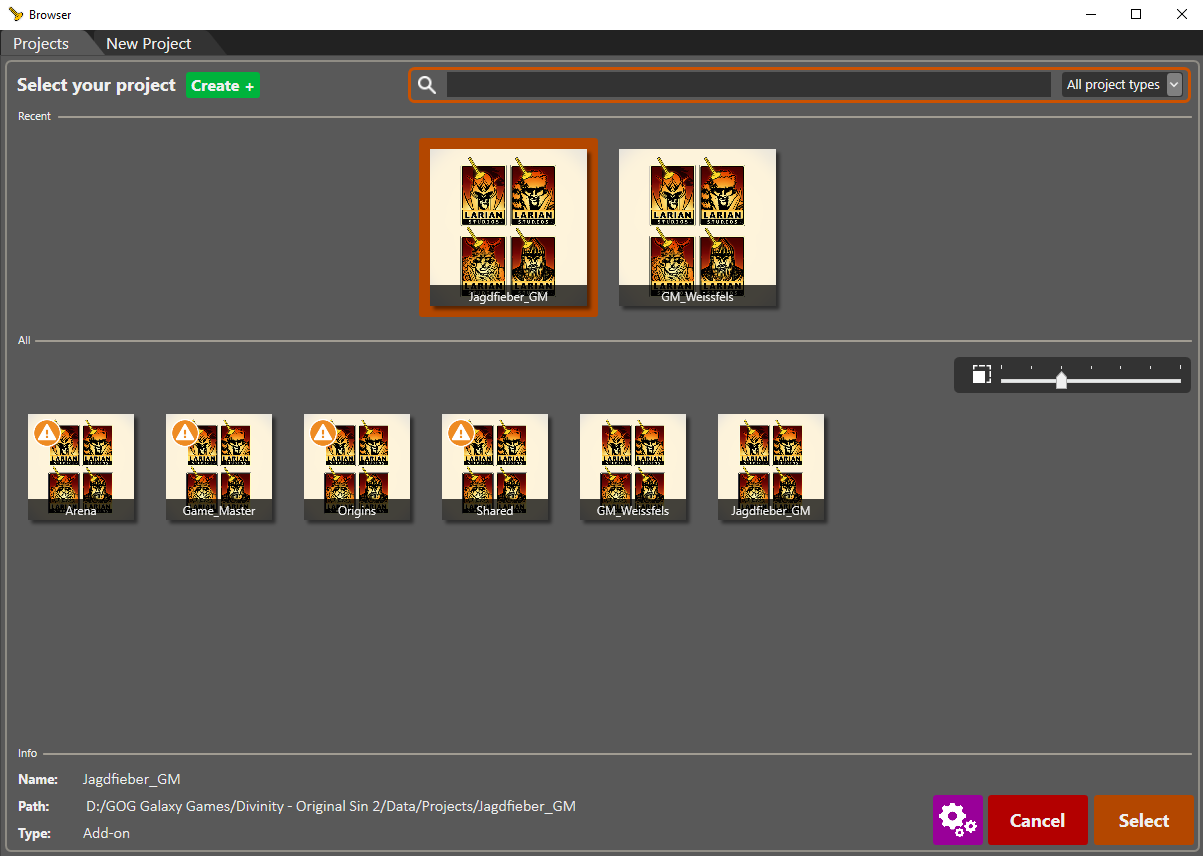
Task: Select recent project GM_Weissfels thumbnail
Action: coord(697,228)
